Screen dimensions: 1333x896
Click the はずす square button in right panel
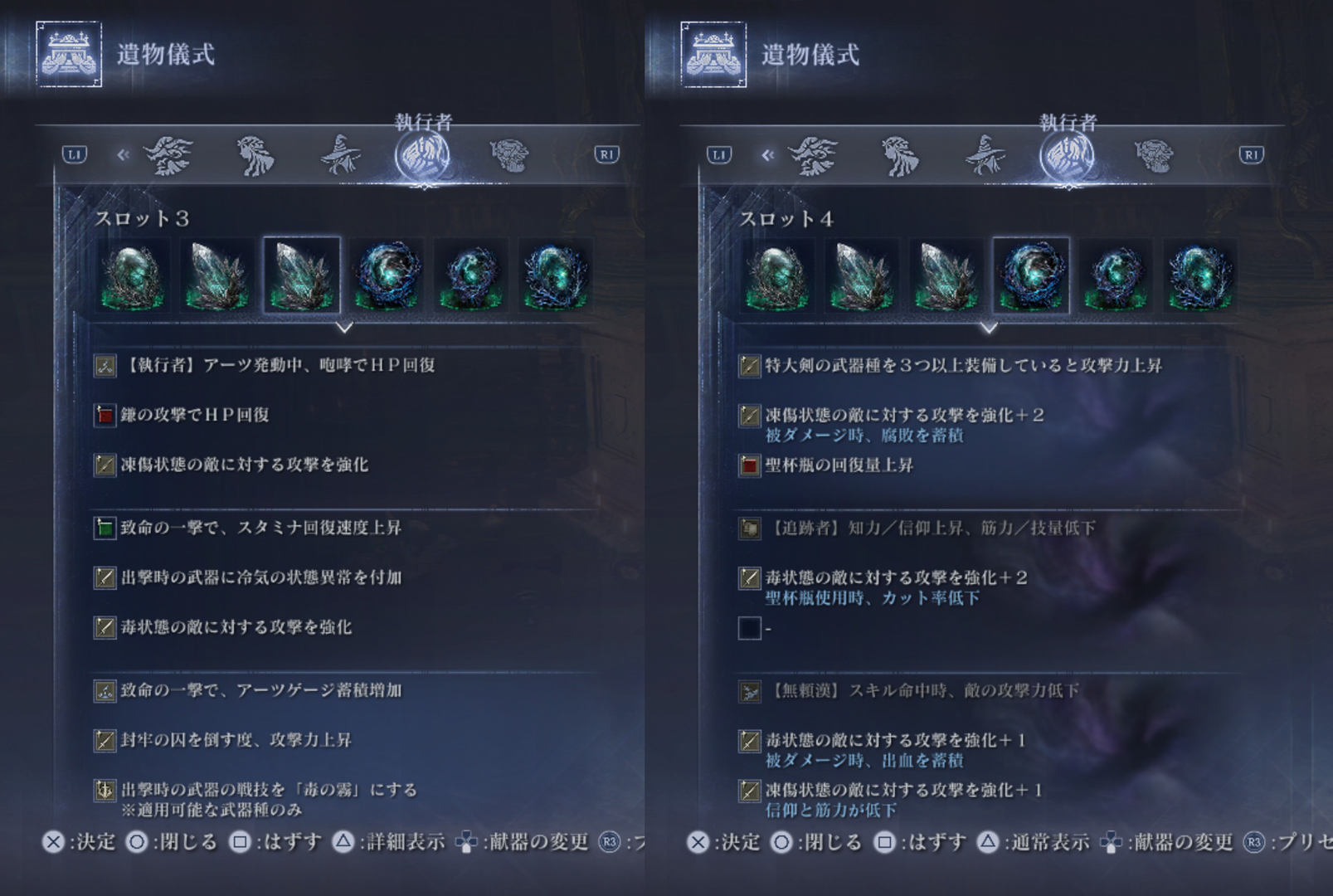[x=920, y=842]
